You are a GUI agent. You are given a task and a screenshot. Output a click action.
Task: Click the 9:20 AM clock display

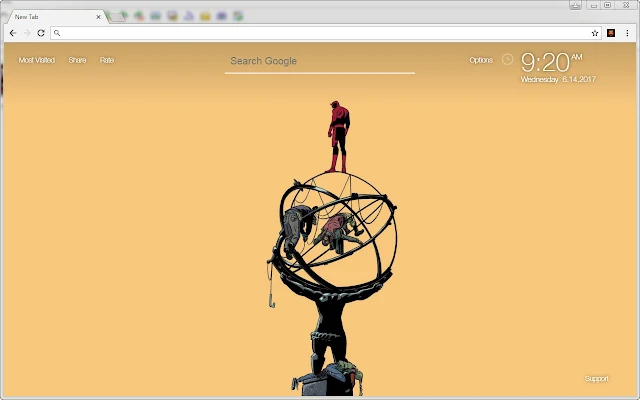(x=551, y=62)
